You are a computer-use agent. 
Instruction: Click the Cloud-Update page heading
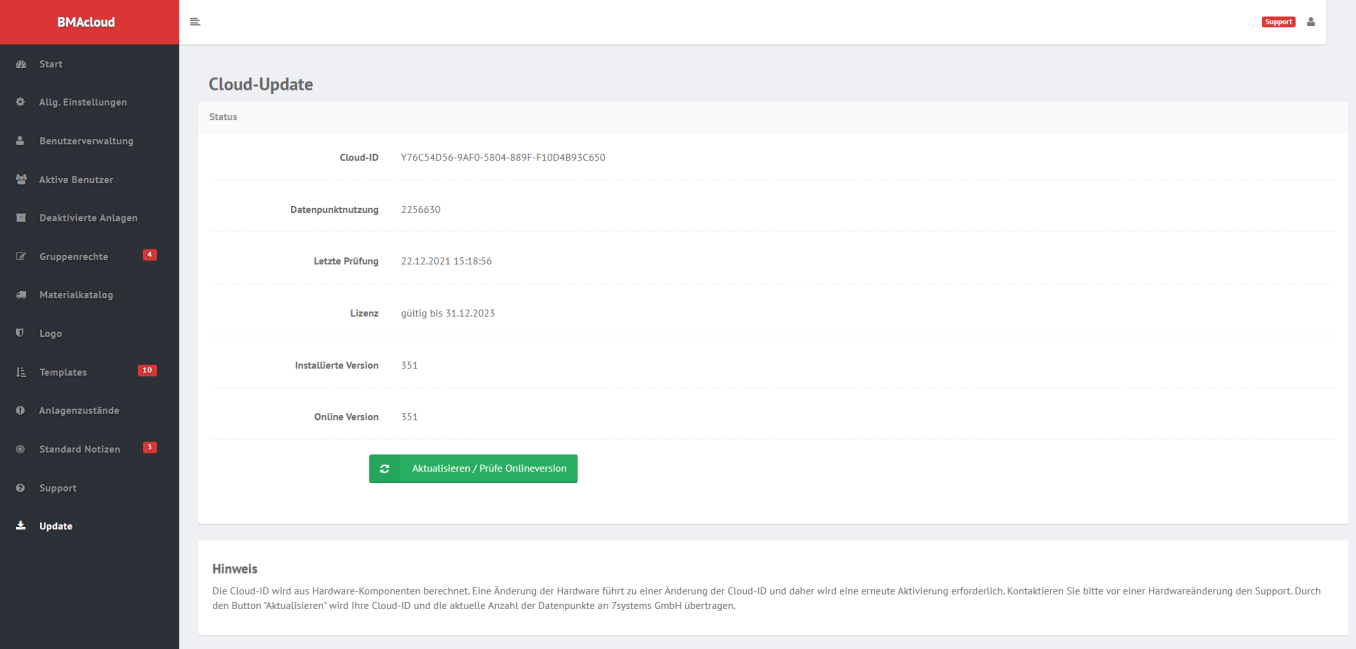[x=261, y=85]
